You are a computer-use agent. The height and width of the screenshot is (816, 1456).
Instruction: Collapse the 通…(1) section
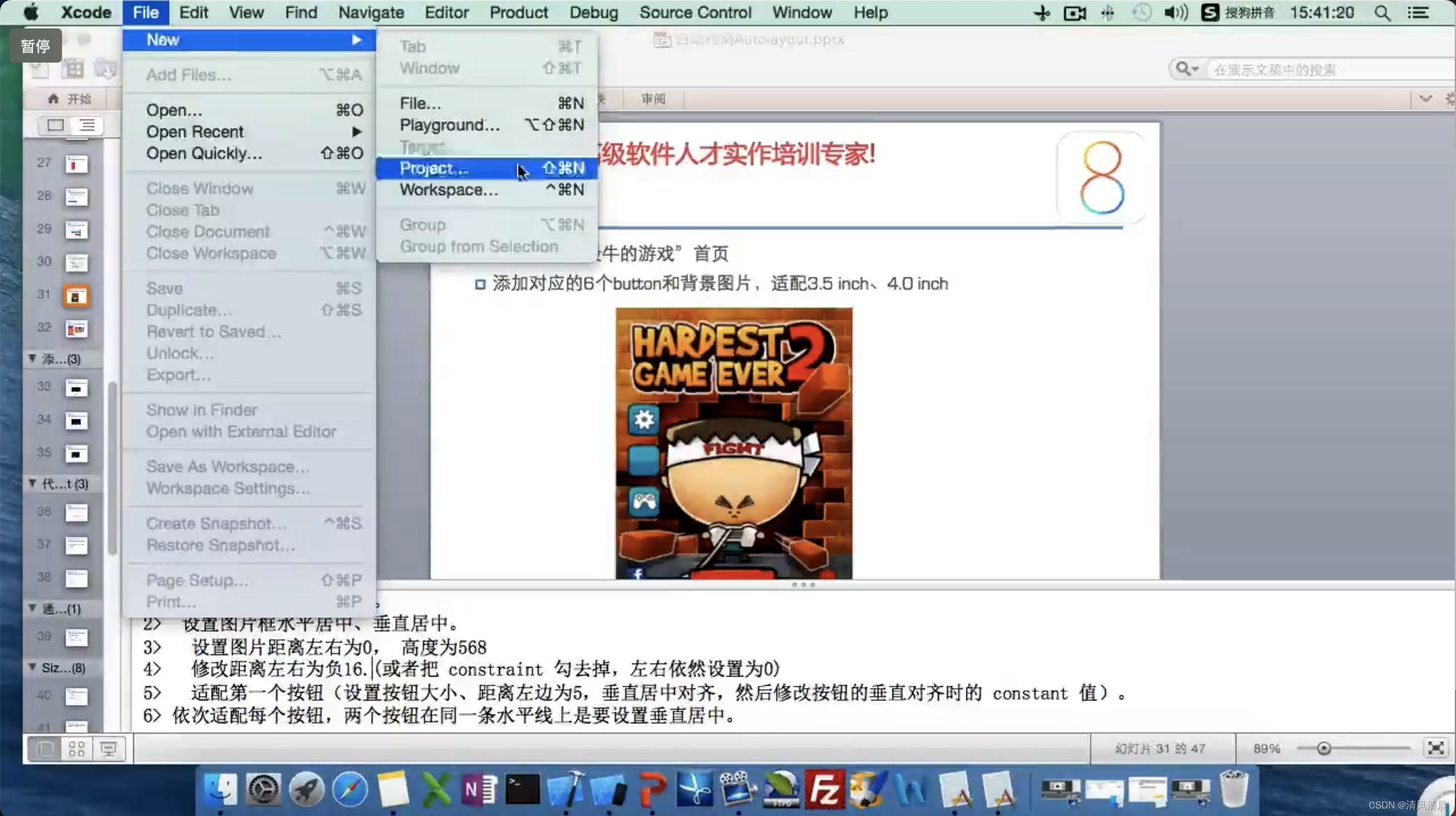[x=32, y=608]
